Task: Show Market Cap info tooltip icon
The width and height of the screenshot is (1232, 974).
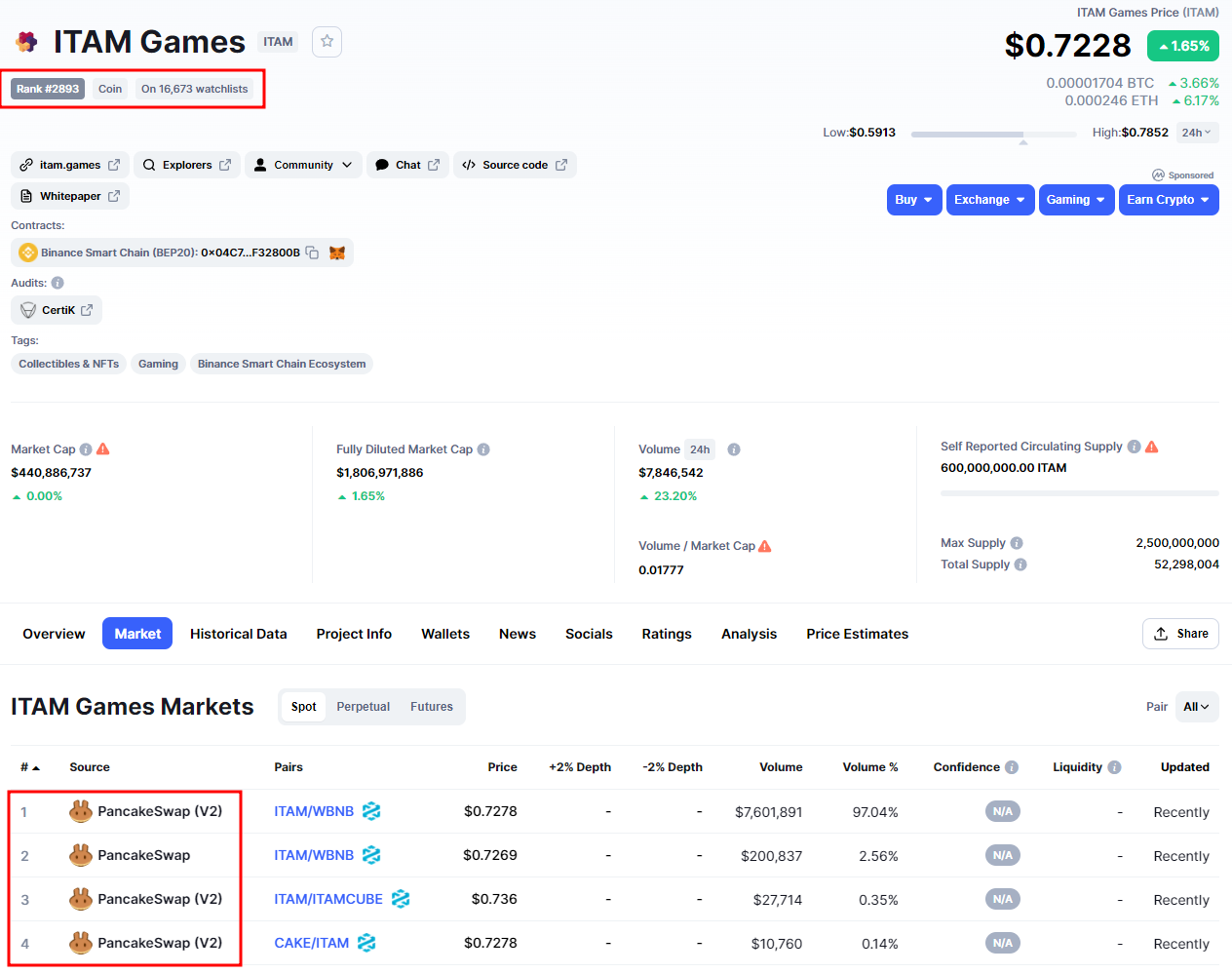Action: (x=86, y=449)
